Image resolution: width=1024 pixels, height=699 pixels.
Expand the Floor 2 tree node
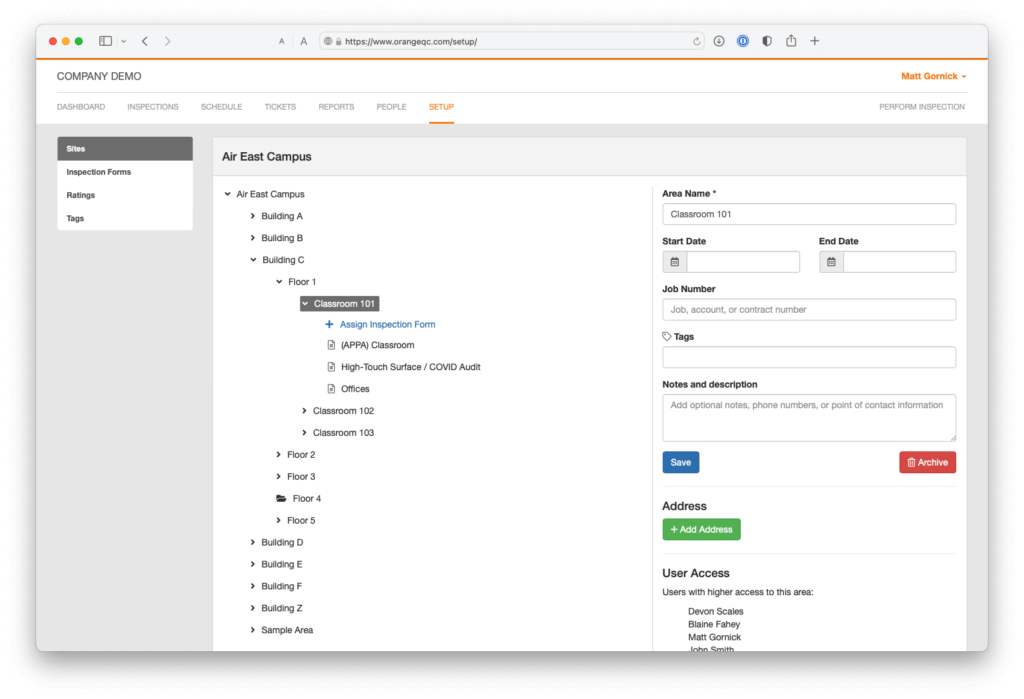[278, 454]
